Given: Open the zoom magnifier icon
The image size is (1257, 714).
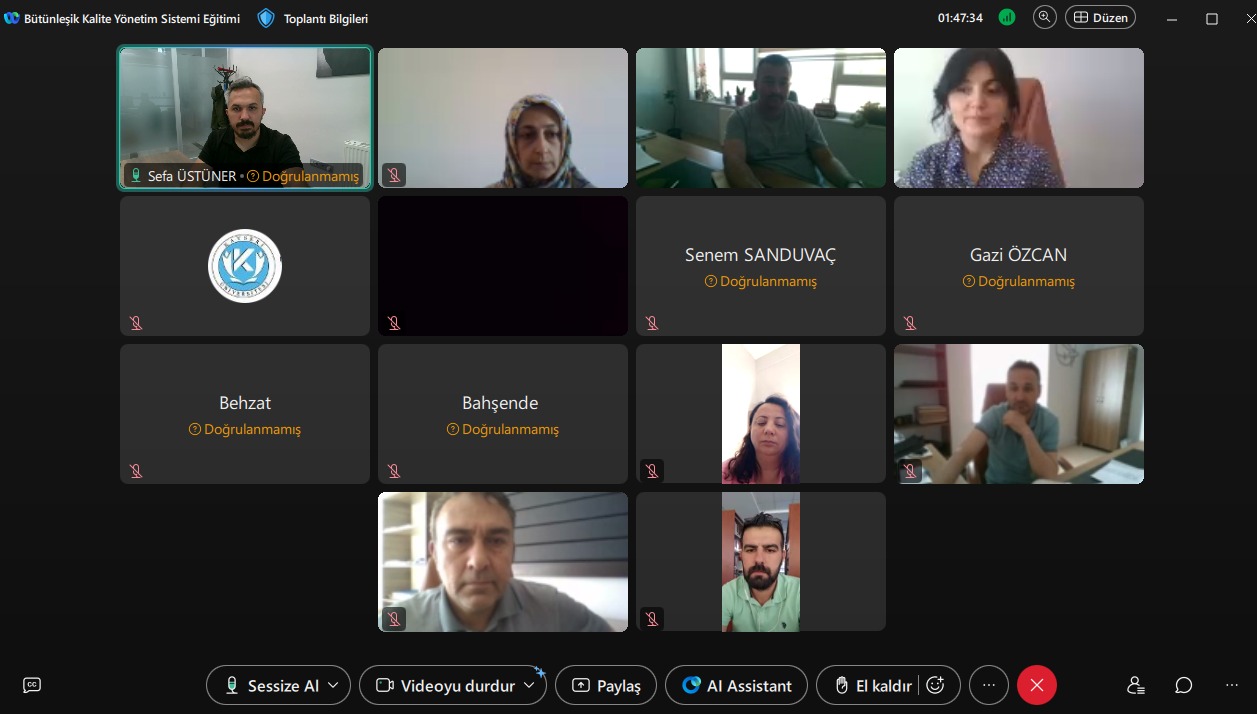Looking at the screenshot, I should 1045,17.
